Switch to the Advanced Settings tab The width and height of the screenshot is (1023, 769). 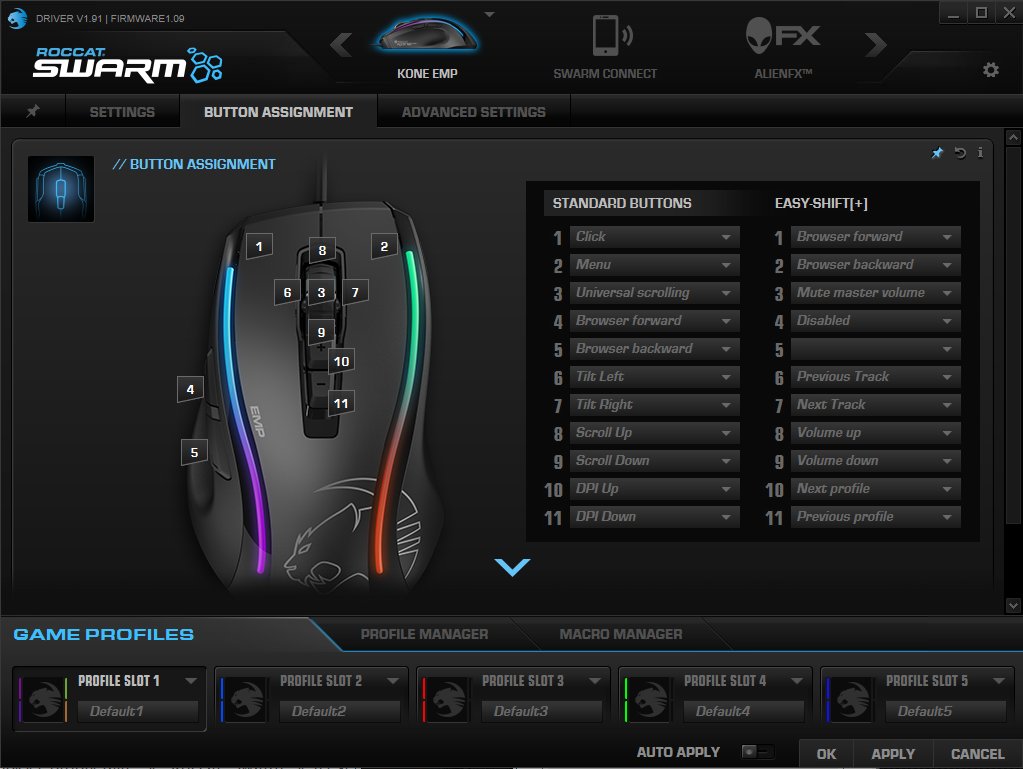click(472, 113)
